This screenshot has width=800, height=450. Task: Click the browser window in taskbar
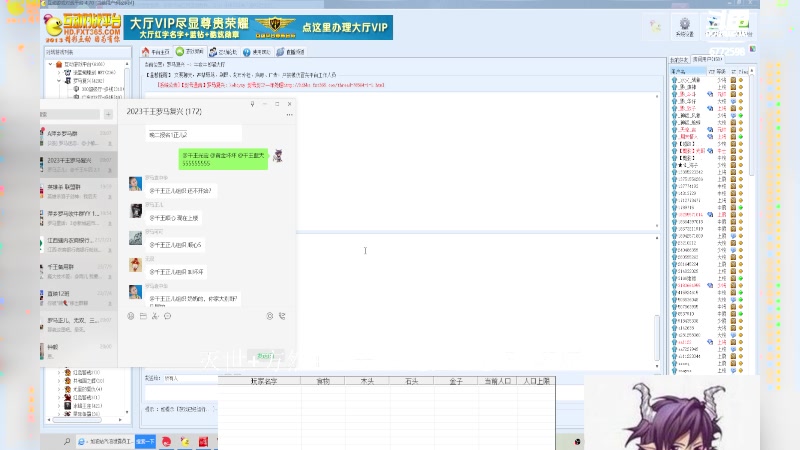105,441
